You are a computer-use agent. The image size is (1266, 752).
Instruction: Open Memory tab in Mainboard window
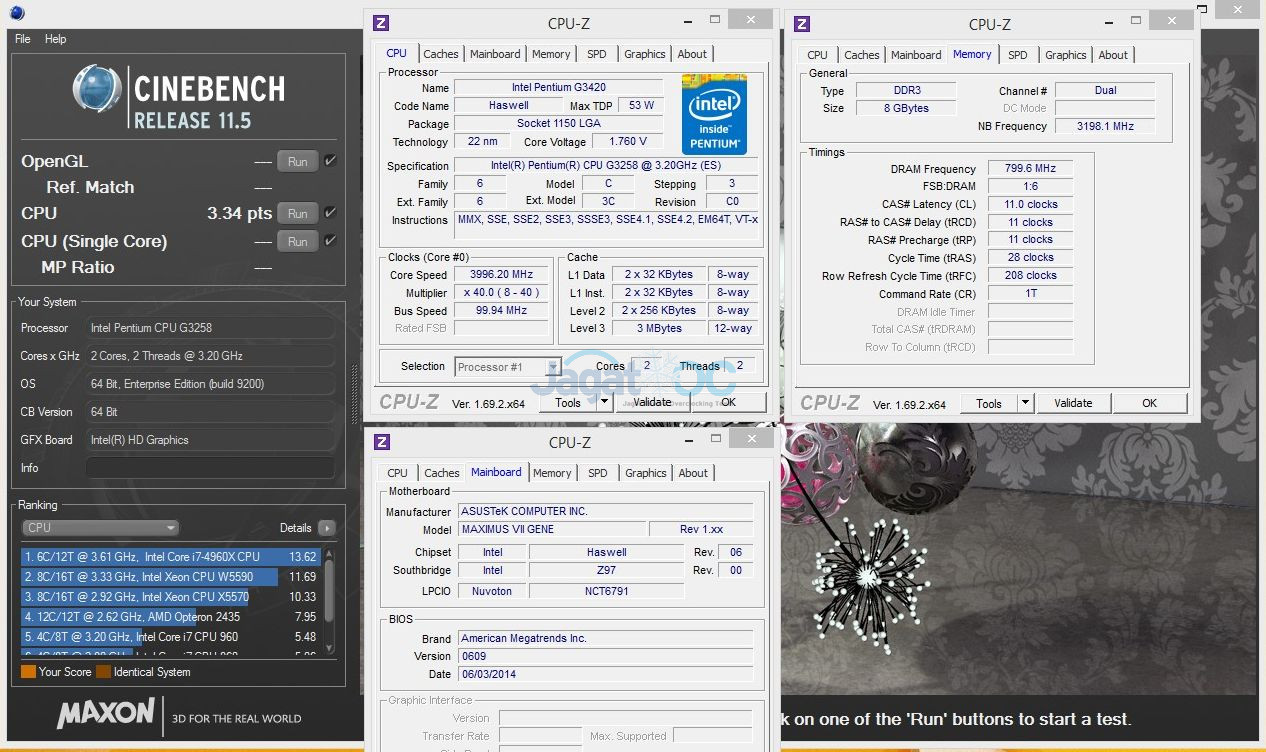click(552, 473)
